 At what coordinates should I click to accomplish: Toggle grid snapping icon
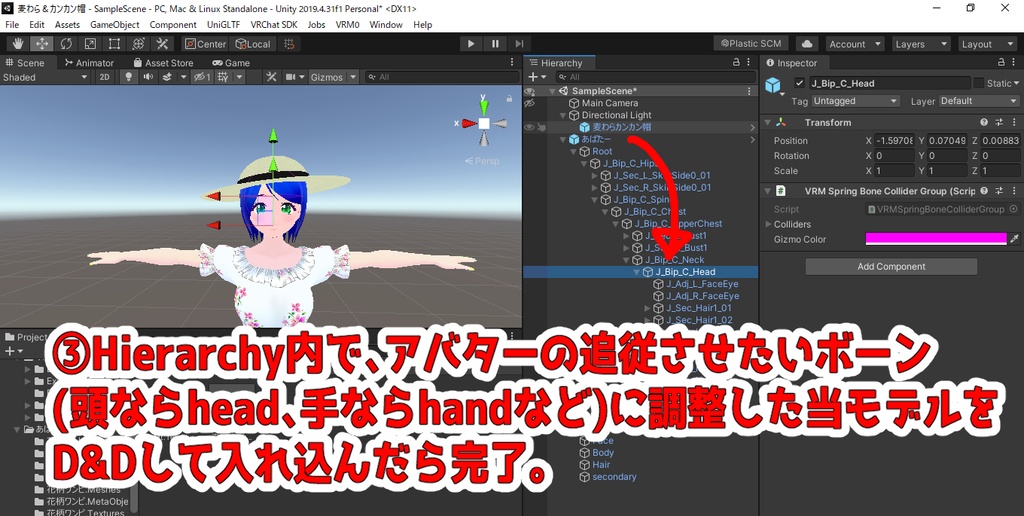(289, 44)
